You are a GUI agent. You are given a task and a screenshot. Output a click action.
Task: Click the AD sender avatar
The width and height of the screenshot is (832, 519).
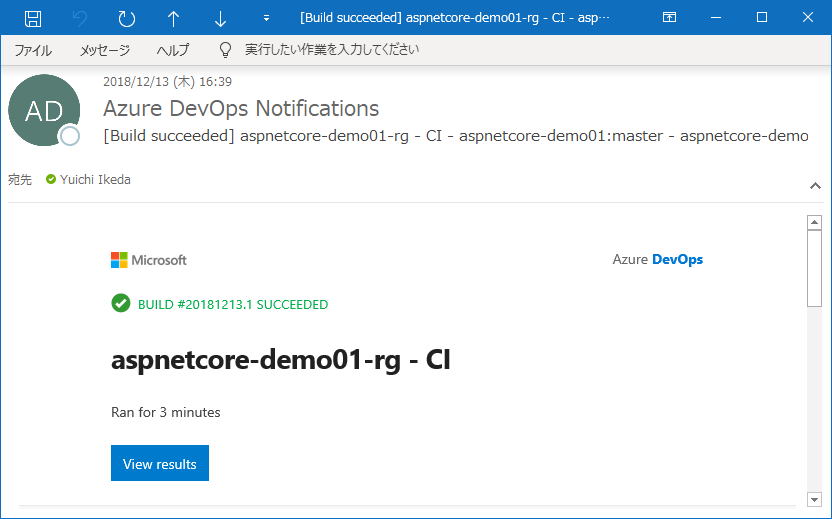[43, 110]
